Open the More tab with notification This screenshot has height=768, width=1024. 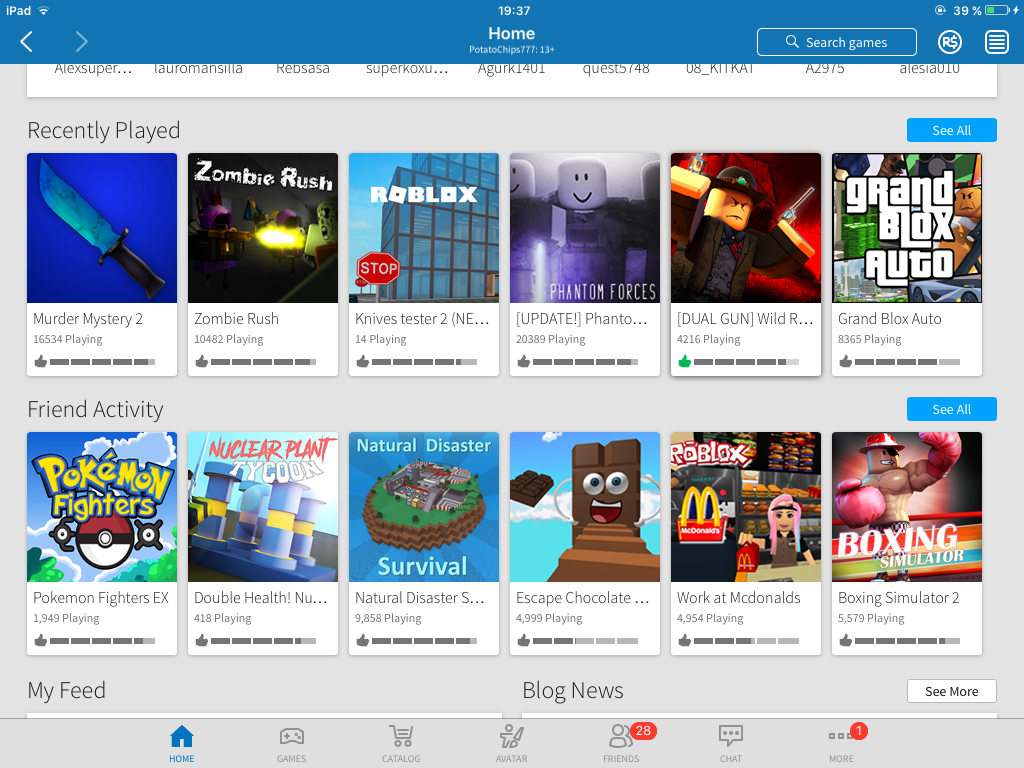click(x=841, y=744)
